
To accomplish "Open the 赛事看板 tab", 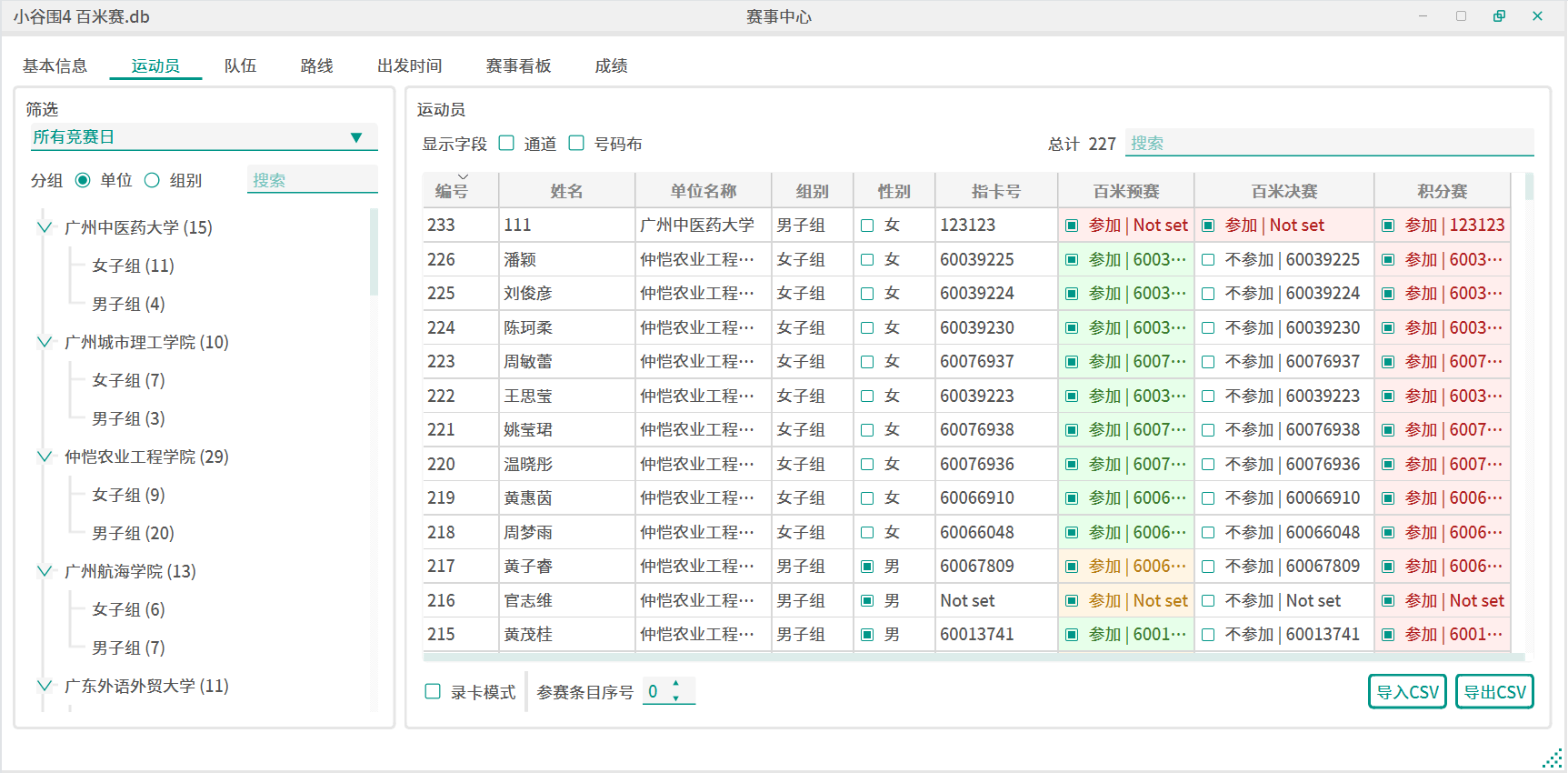I will (518, 65).
